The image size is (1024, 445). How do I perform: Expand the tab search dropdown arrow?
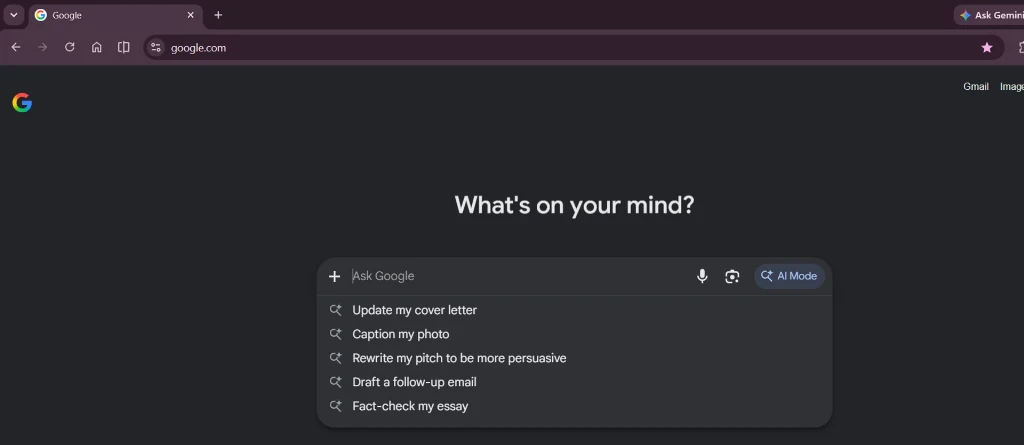pos(14,15)
